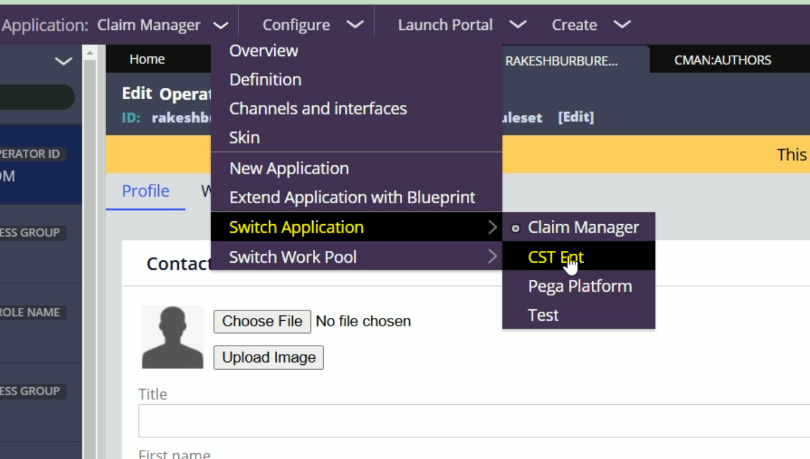810x459 pixels.
Task: Click the Choose File button
Action: (262, 322)
